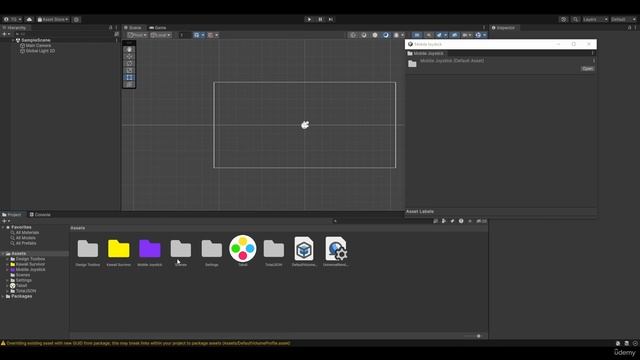The height and width of the screenshot is (360, 640).
Task: Switch to the Scene tab
Action: tap(133, 28)
